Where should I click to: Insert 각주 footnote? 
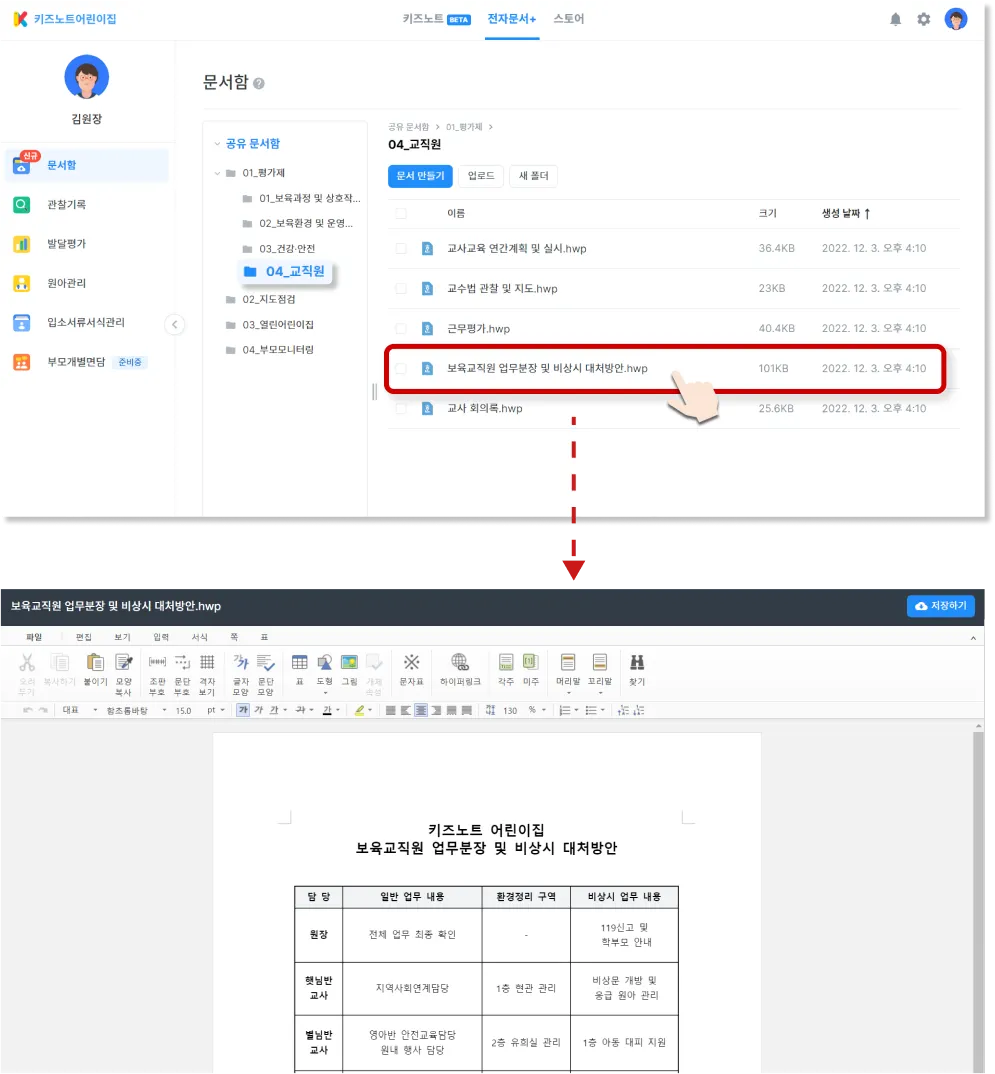pos(505,669)
